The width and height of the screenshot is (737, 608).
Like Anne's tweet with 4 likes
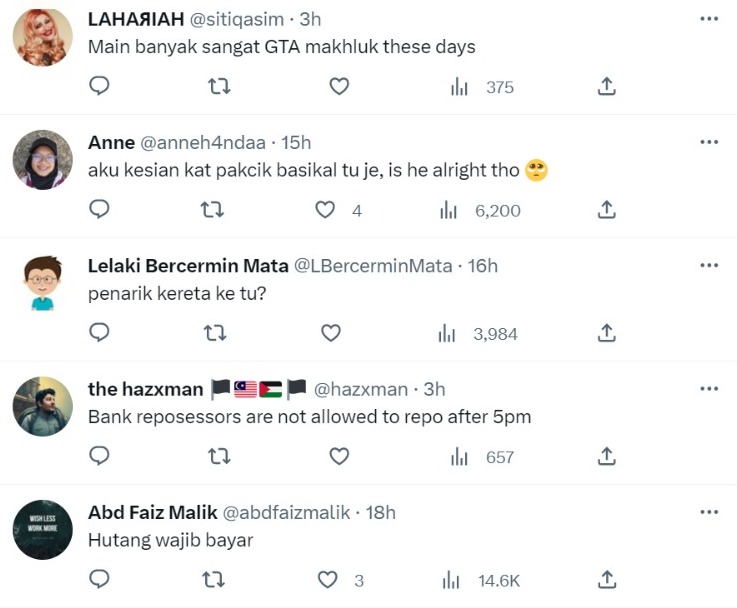[x=325, y=210]
